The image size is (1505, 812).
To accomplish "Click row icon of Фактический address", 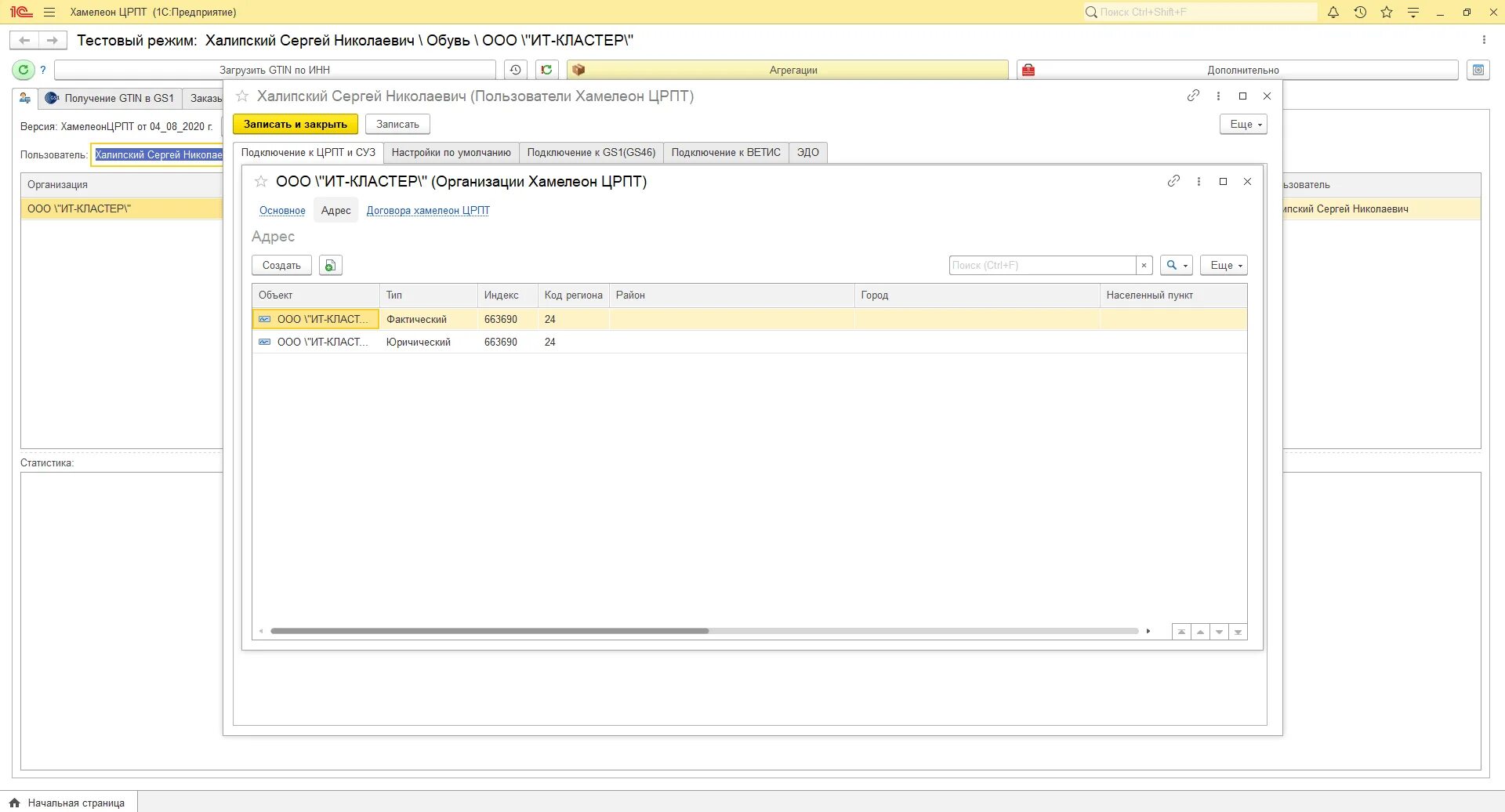I will point(265,319).
